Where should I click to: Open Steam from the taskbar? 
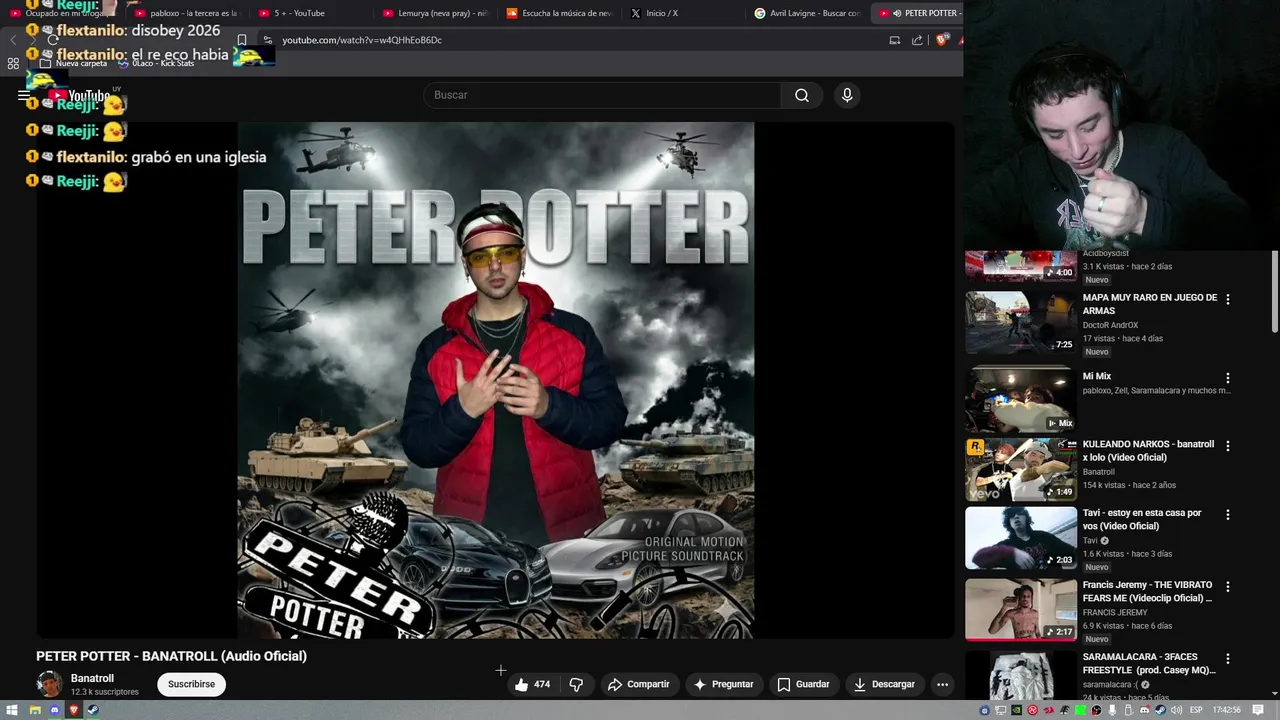click(93, 710)
